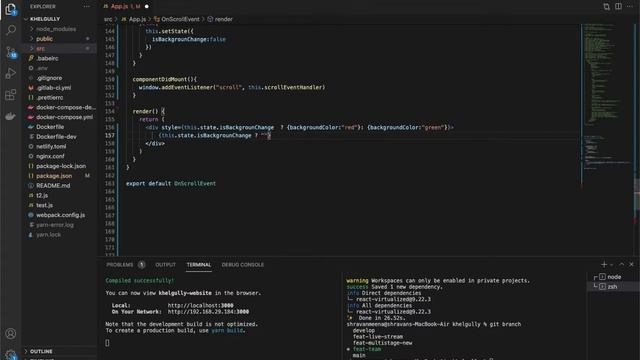Open the launch profile dropdown beside new terminal

coord(611,265)
